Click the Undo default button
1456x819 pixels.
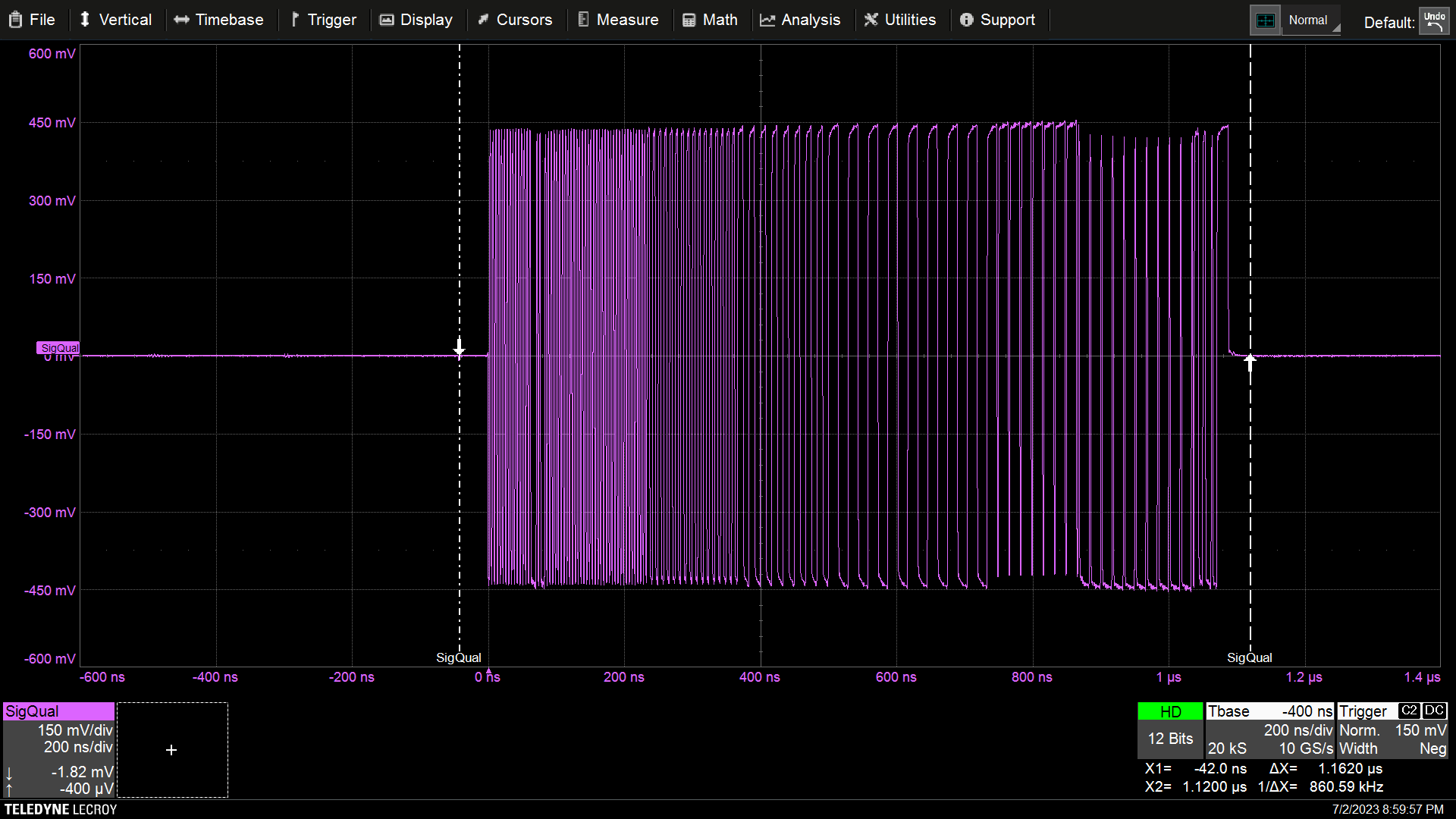pos(1433,21)
